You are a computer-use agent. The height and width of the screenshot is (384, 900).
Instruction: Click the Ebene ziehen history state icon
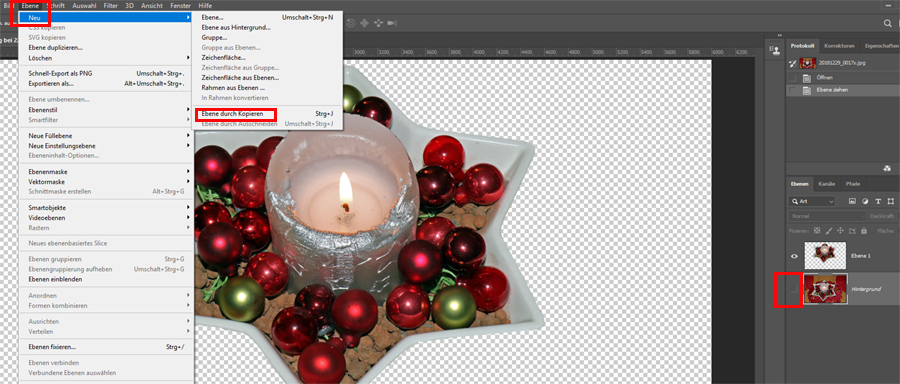(806, 91)
